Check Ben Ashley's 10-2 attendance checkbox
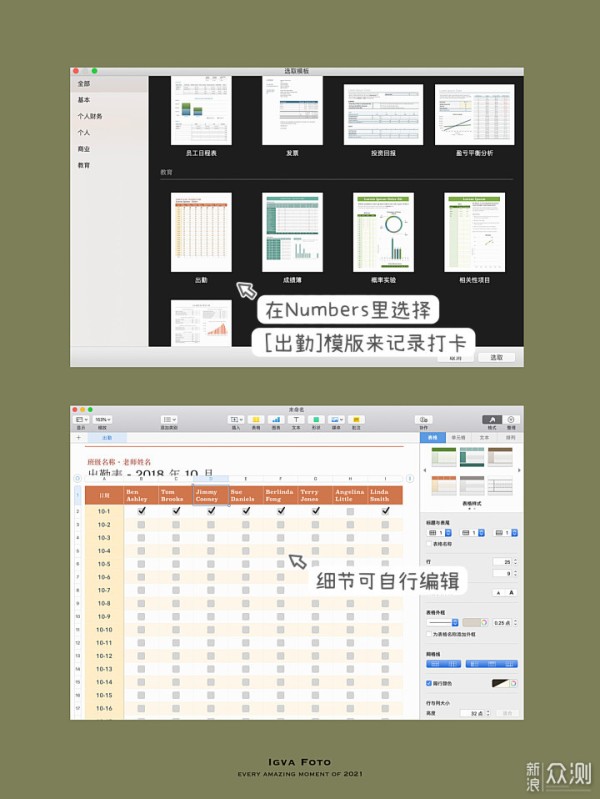600x799 pixels. (x=141, y=524)
